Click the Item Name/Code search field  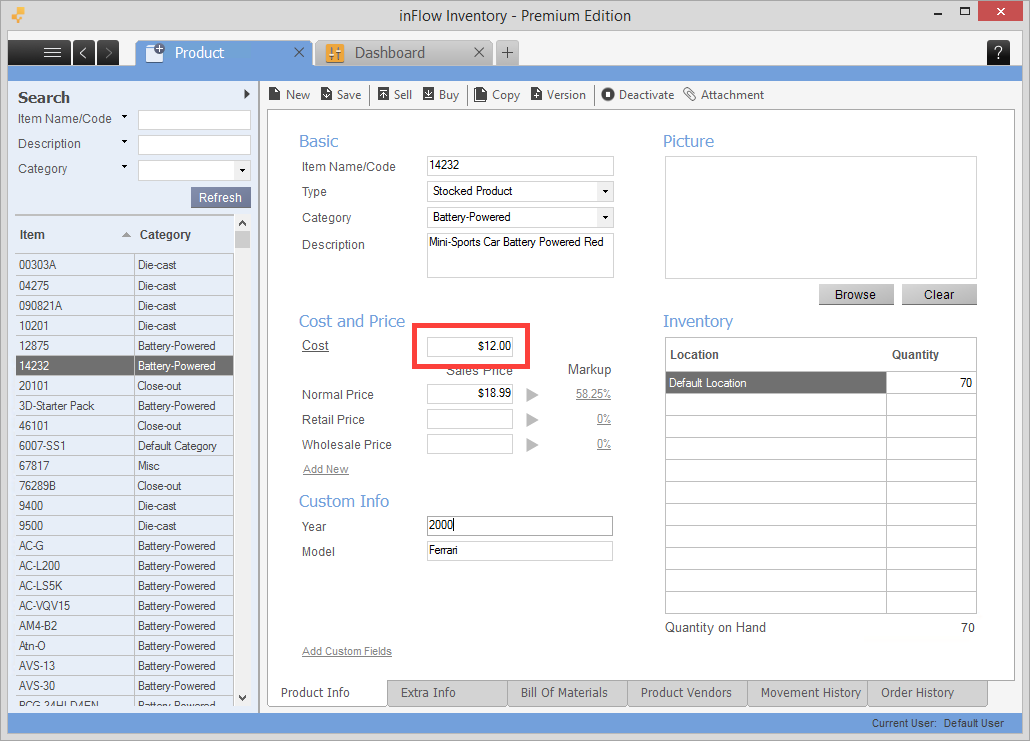point(194,120)
